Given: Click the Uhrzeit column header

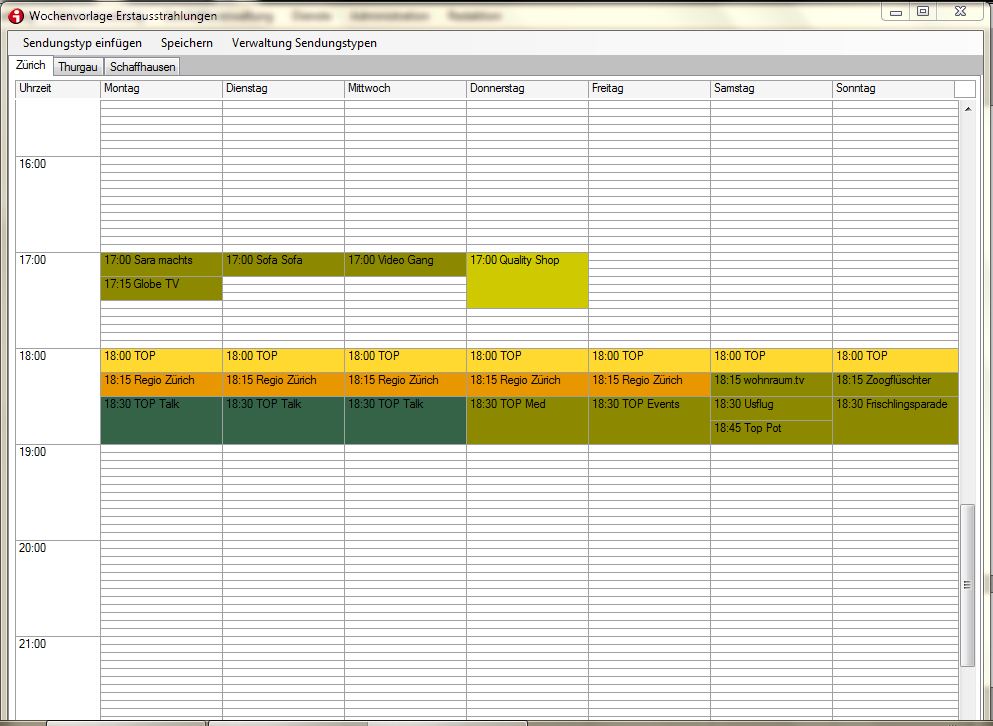Looking at the screenshot, I should pyautogui.click(x=57, y=89).
